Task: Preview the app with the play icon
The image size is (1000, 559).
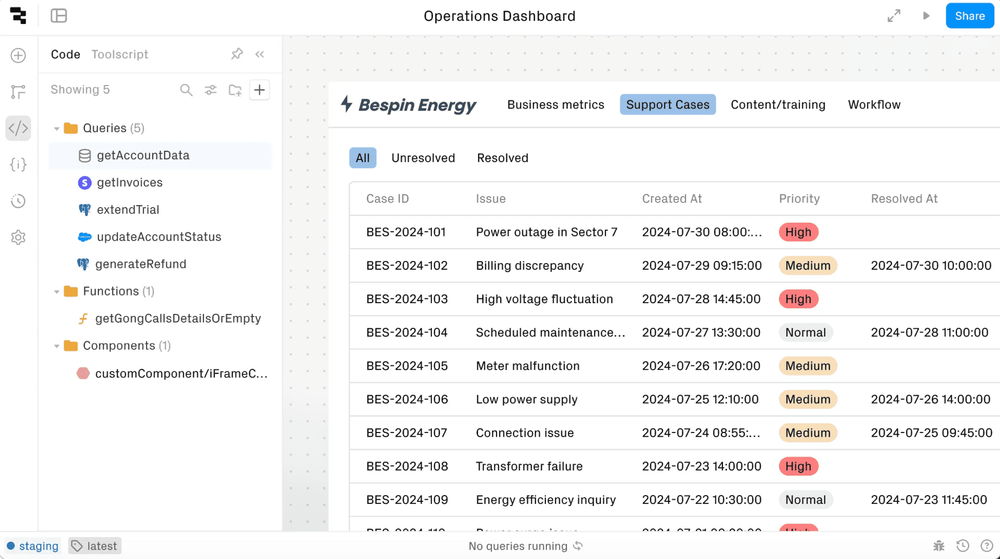Action: pyautogui.click(x=926, y=16)
